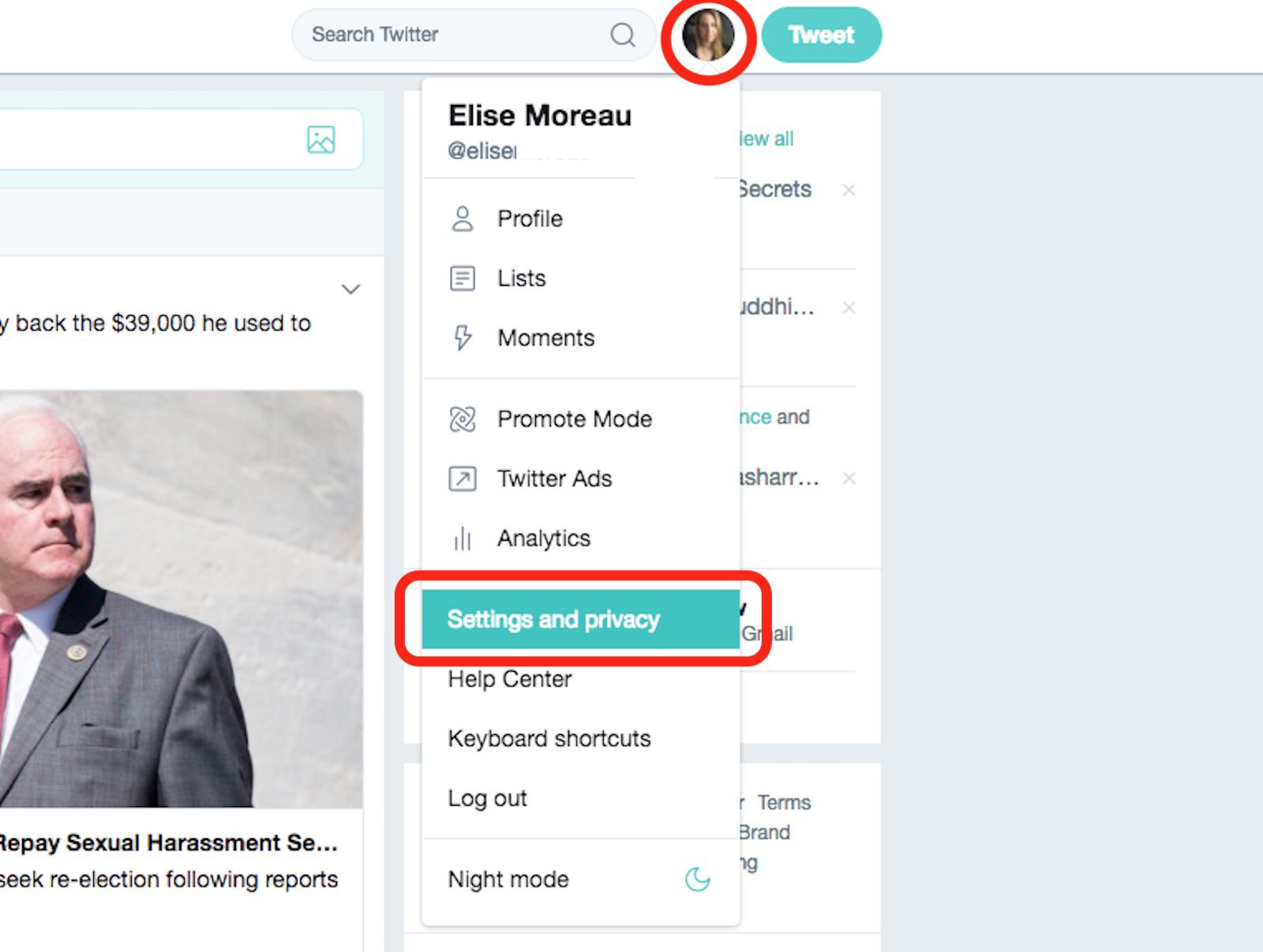The height and width of the screenshot is (952, 1263).
Task: Open the Terms footer link
Action: 784,803
